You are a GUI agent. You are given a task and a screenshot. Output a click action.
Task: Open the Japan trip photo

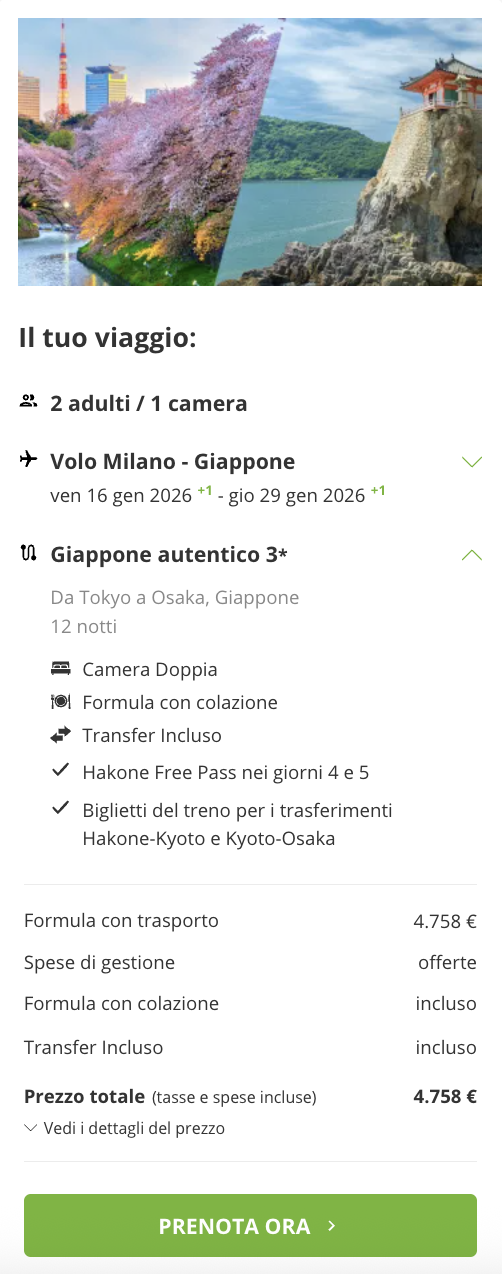(x=251, y=152)
